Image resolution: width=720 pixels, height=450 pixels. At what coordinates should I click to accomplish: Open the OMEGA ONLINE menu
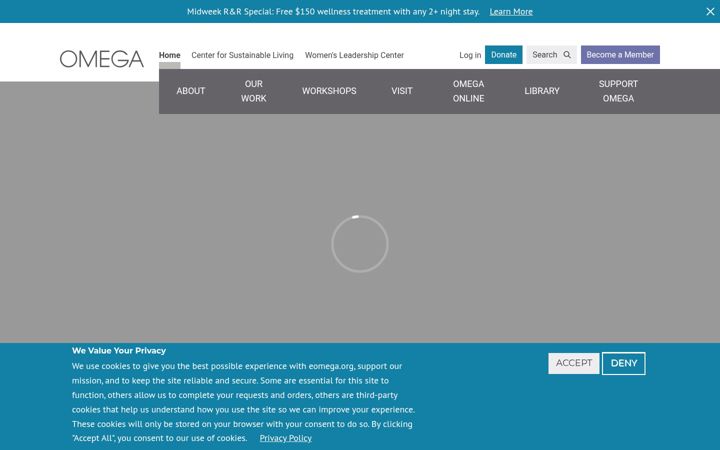click(x=468, y=91)
